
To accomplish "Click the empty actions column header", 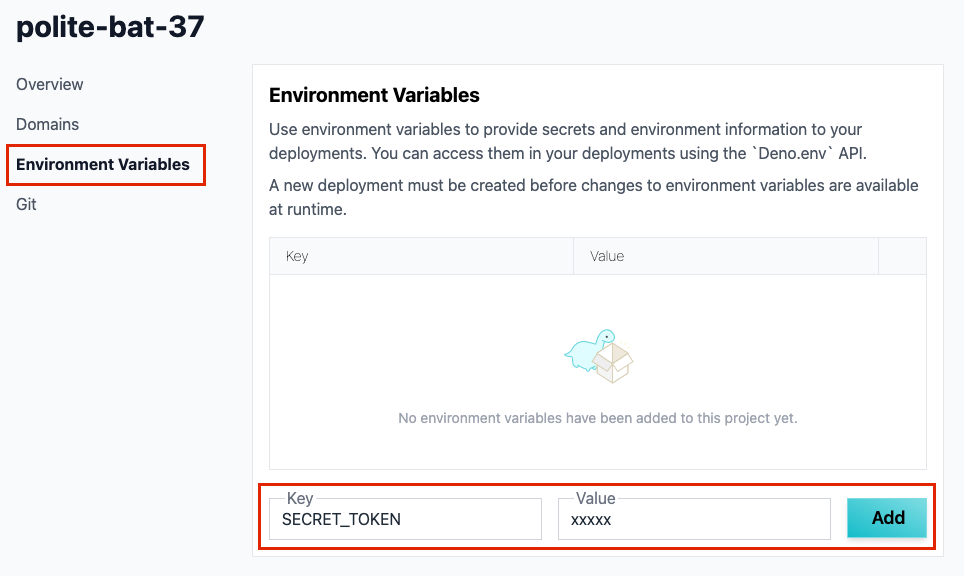I will [902, 256].
